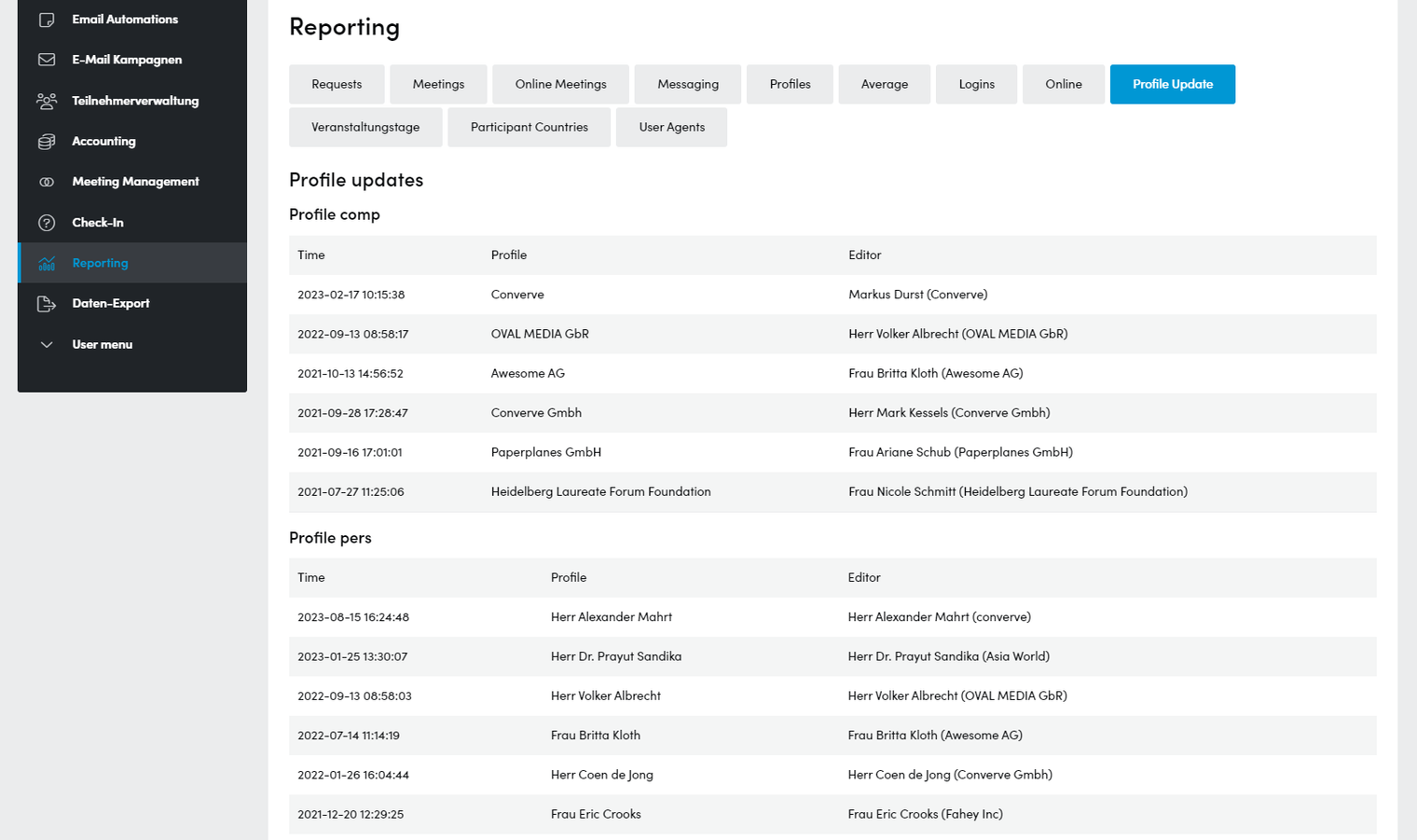Click editor Markus Durst (Converve)

click(x=917, y=295)
